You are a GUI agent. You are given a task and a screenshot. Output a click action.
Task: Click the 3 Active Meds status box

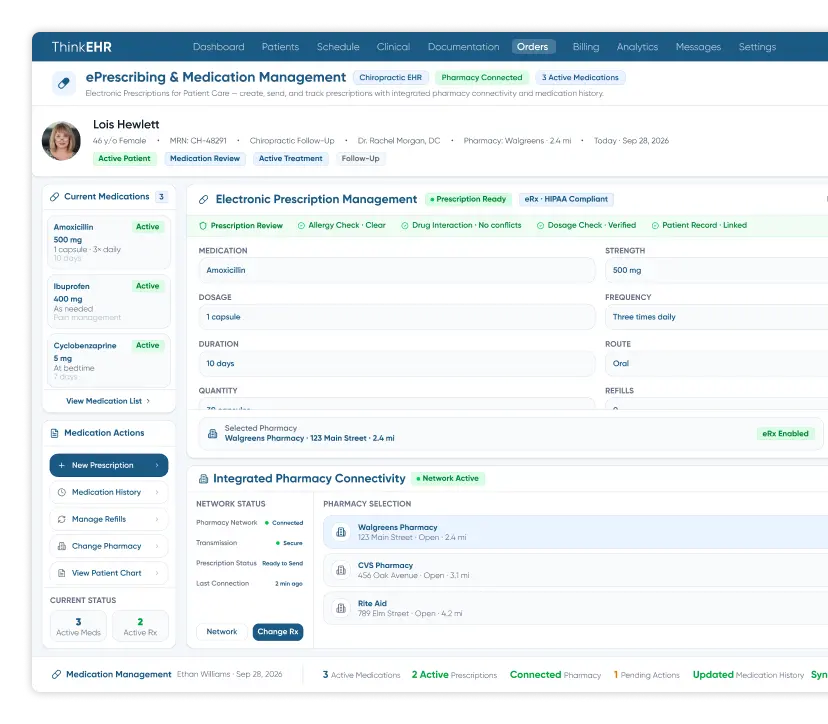point(78,626)
